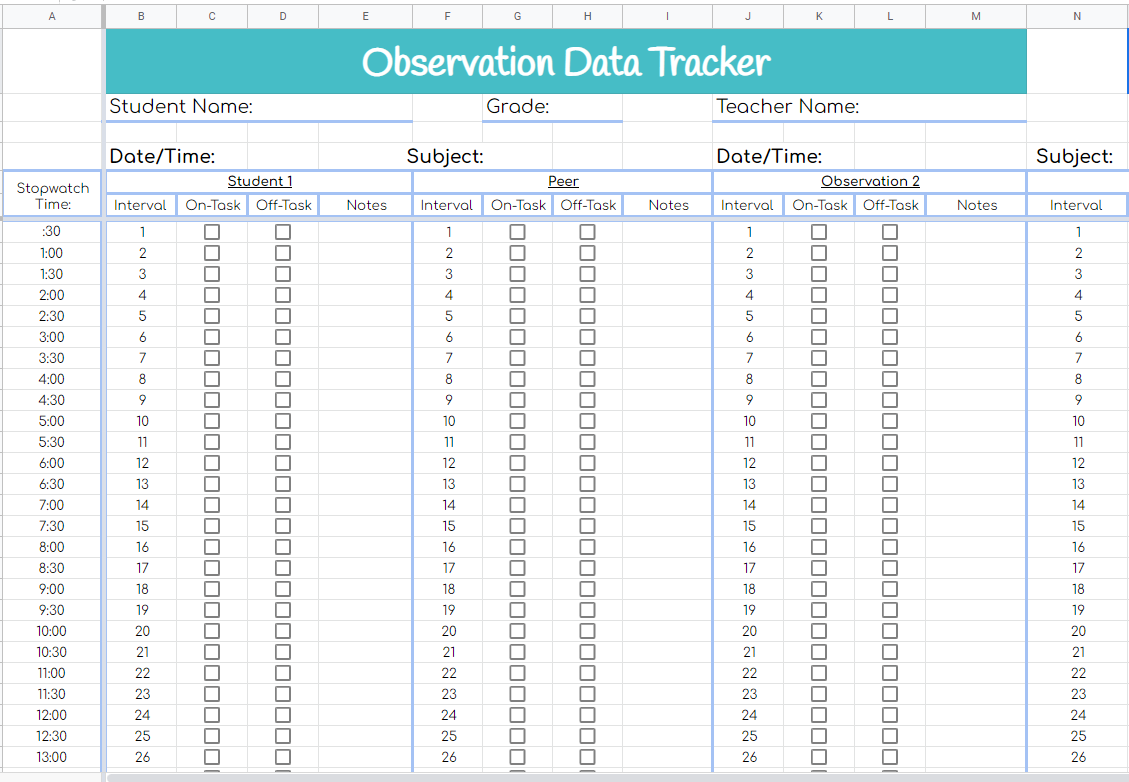Image resolution: width=1129 pixels, height=782 pixels.
Task: Select stopwatch time cell 9:30
Action: click(52, 610)
